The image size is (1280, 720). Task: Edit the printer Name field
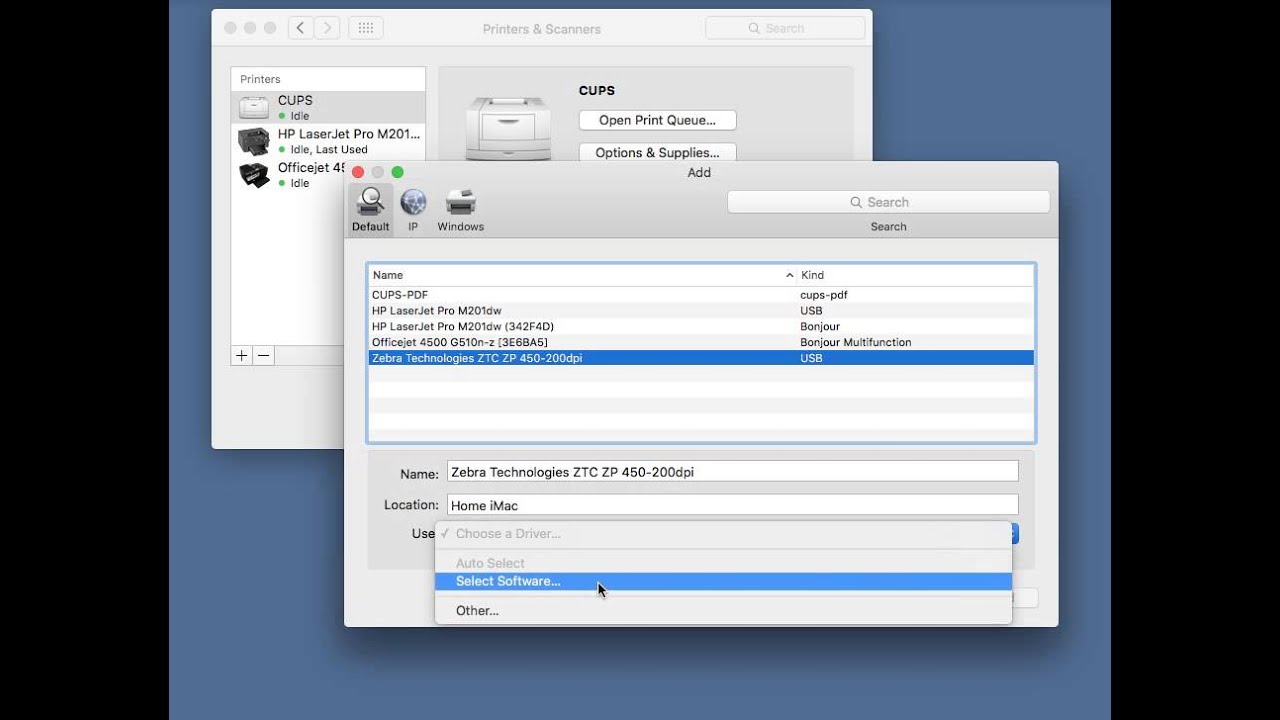pyautogui.click(x=732, y=472)
